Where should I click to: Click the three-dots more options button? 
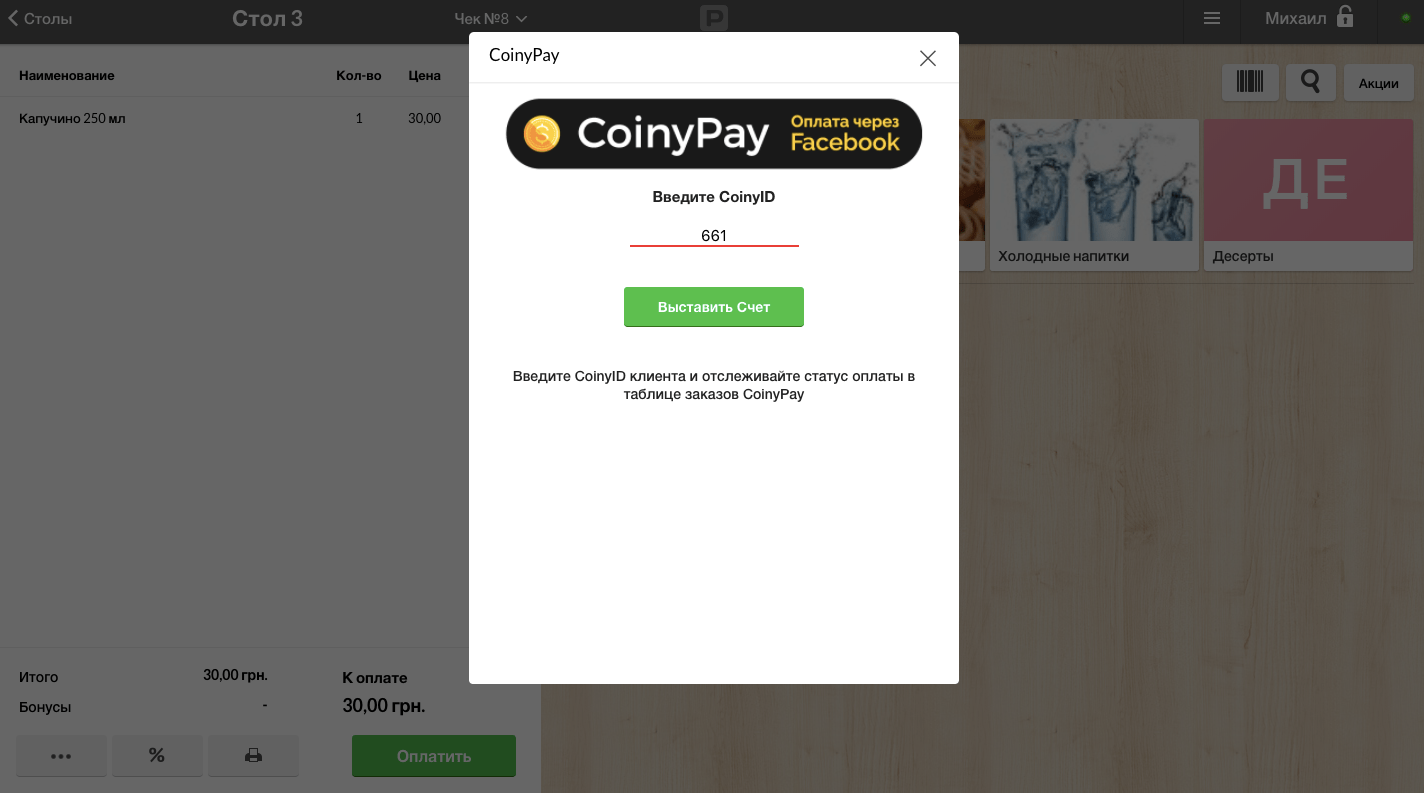61,755
